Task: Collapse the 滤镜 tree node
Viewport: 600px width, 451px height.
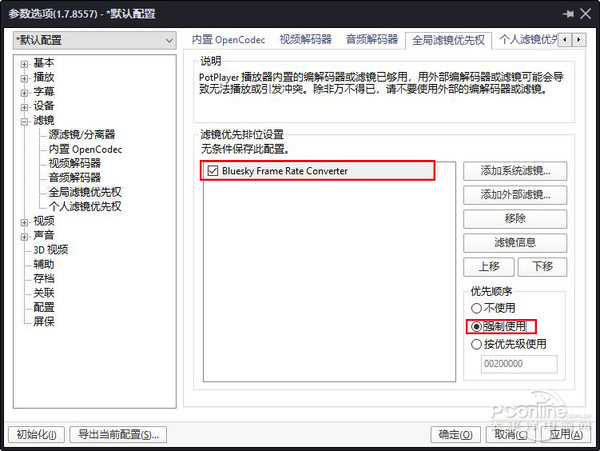Action: tap(23, 120)
